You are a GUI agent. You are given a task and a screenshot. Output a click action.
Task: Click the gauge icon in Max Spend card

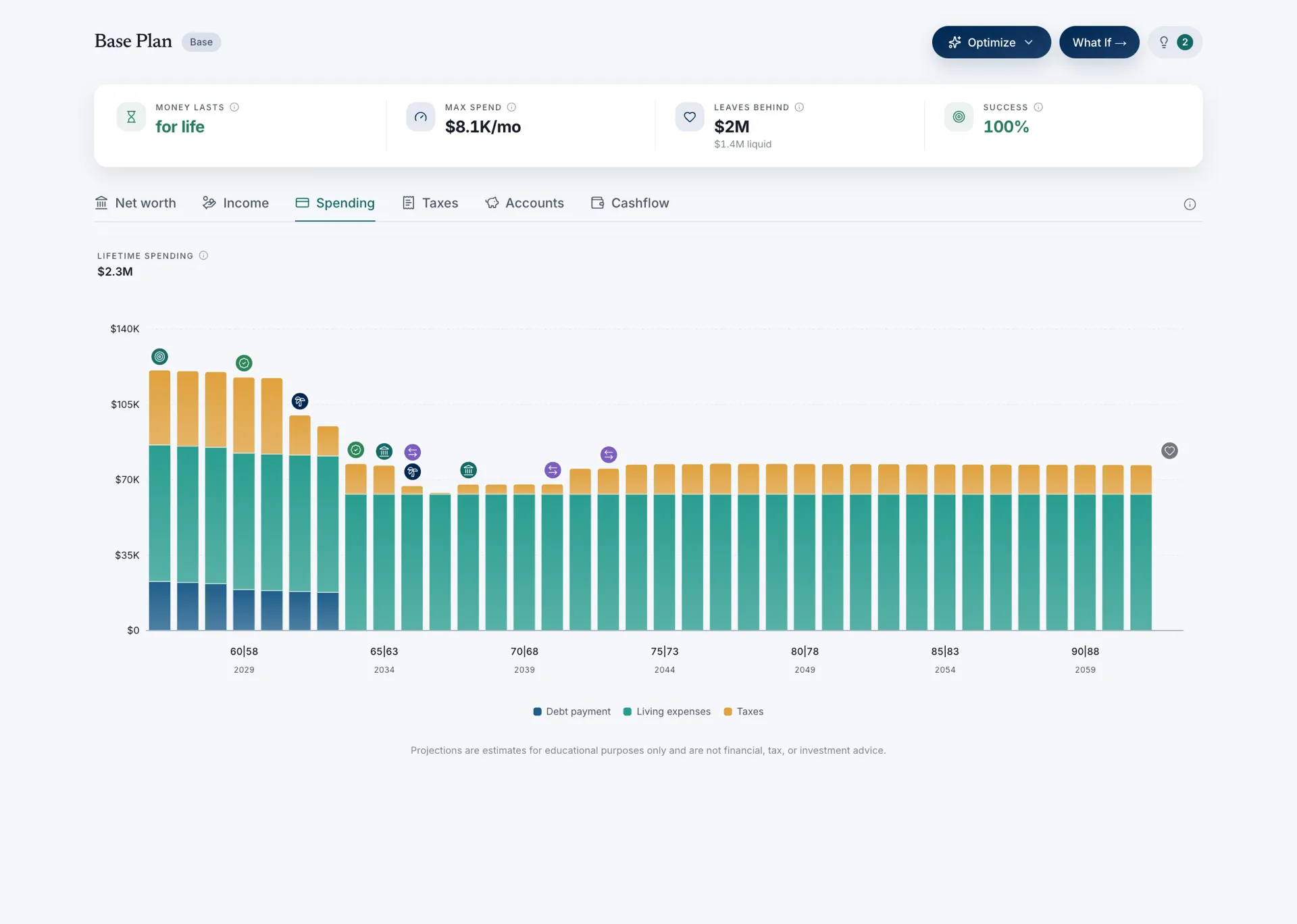(x=420, y=117)
